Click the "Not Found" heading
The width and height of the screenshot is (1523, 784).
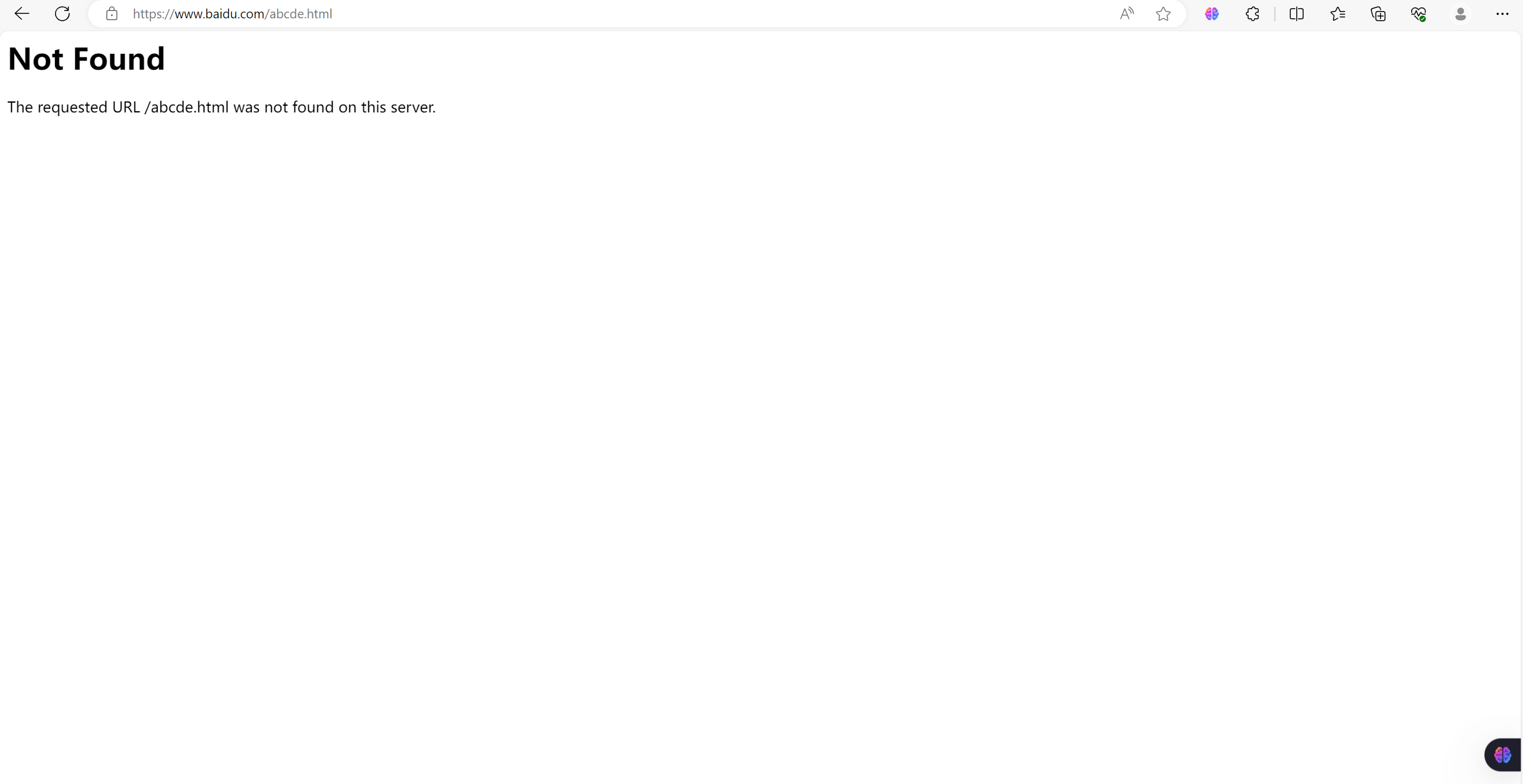pyautogui.click(x=86, y=59)
